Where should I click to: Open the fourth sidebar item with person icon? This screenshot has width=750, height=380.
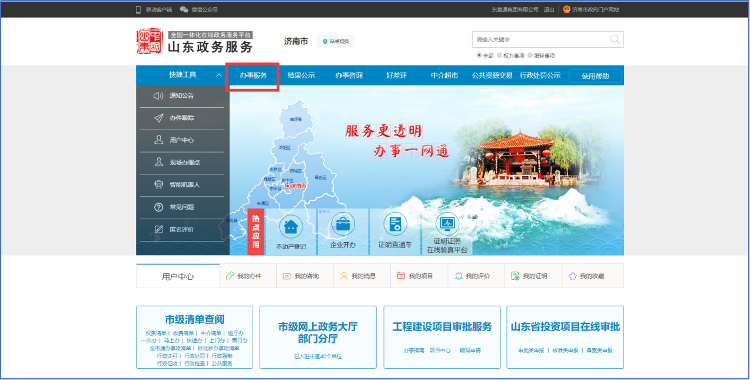[x=159, y=162]
